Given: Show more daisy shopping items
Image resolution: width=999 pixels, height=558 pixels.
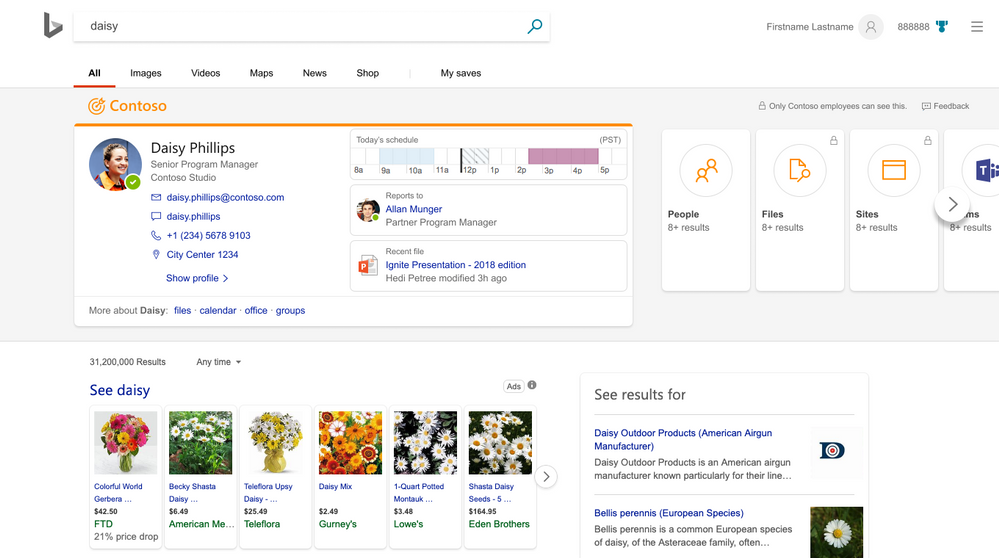Looking at the screenshot, I should (x=546, y=476).
